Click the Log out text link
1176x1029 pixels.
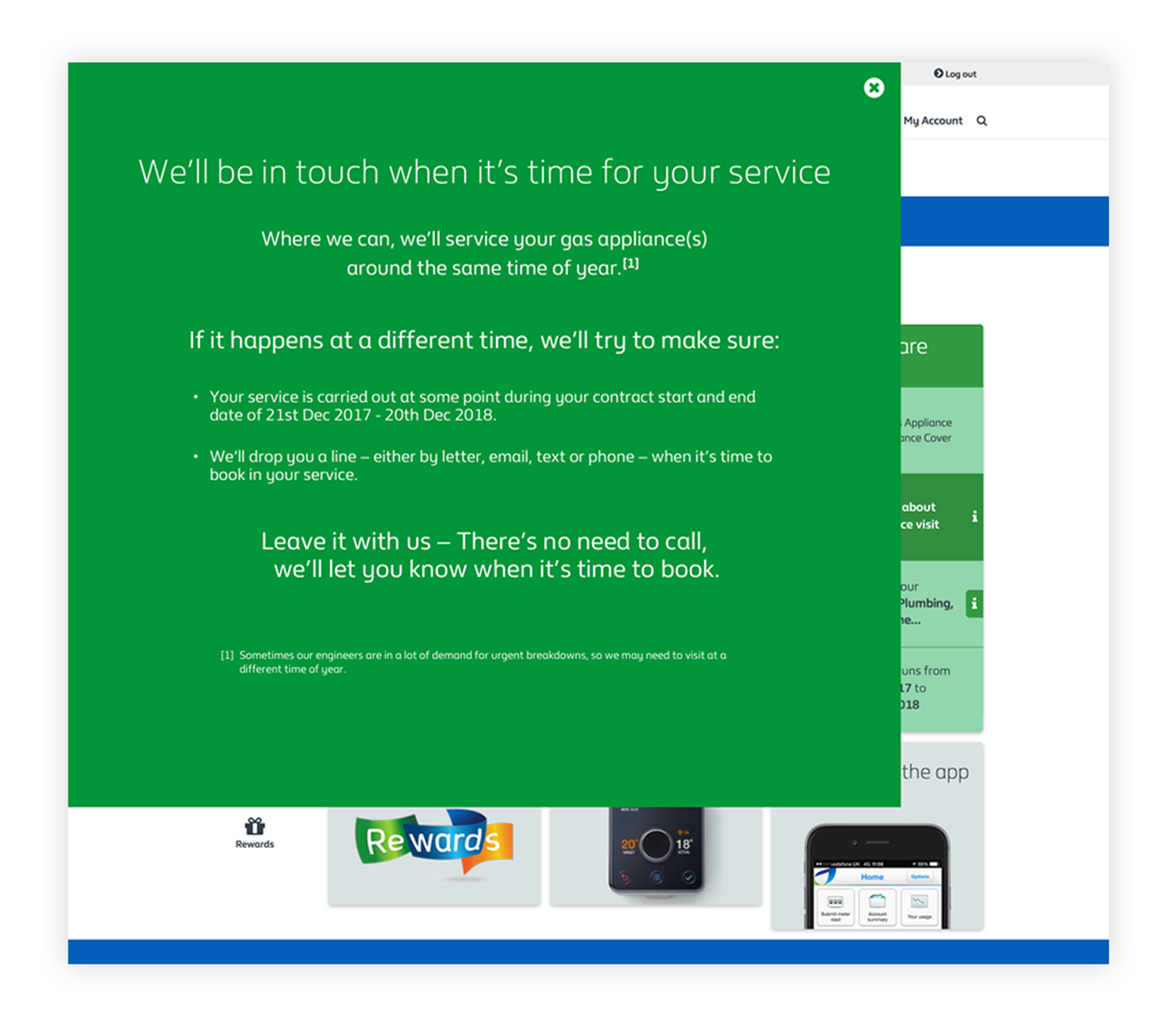pos(960,74)
